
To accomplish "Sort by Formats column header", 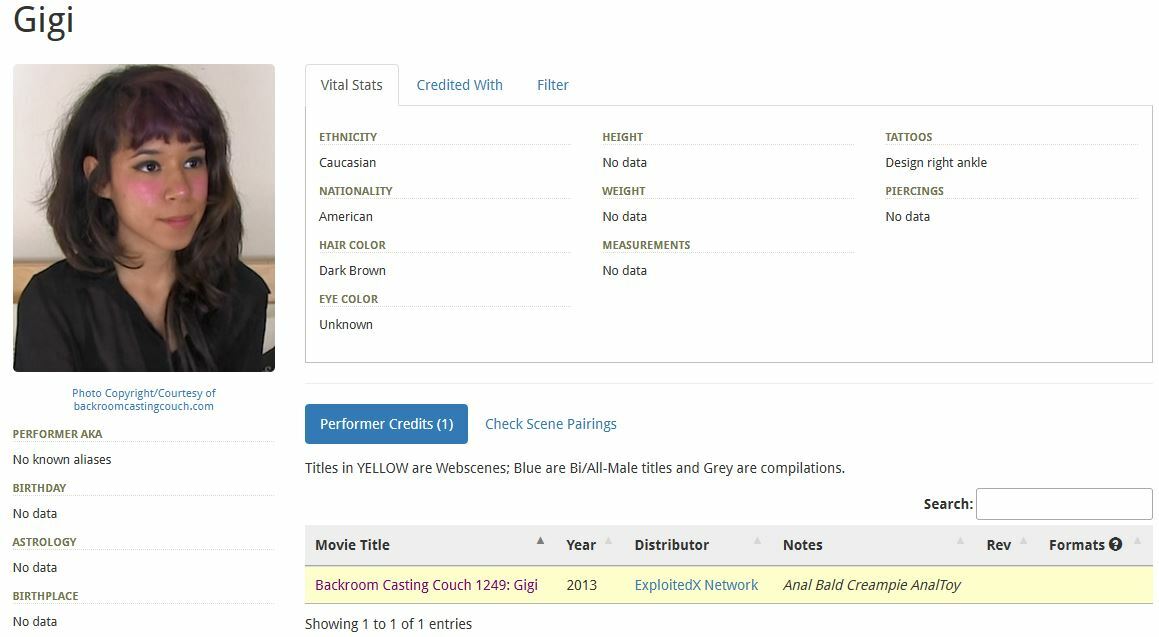I will point(1096,545).
